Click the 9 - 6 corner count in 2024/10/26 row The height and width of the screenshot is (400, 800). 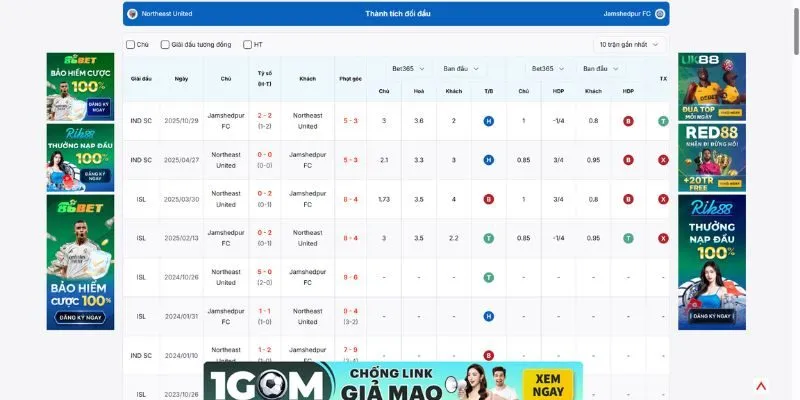(x=351, y=277)
